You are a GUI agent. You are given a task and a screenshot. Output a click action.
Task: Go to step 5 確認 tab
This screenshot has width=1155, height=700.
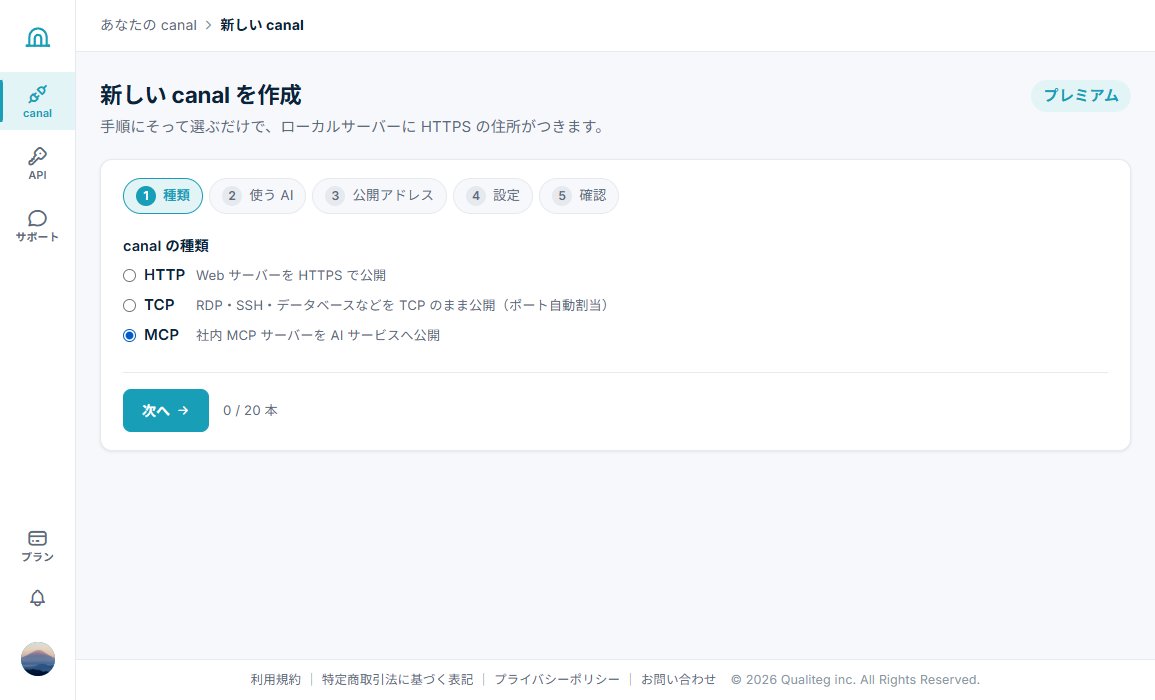tap(579, 196)
